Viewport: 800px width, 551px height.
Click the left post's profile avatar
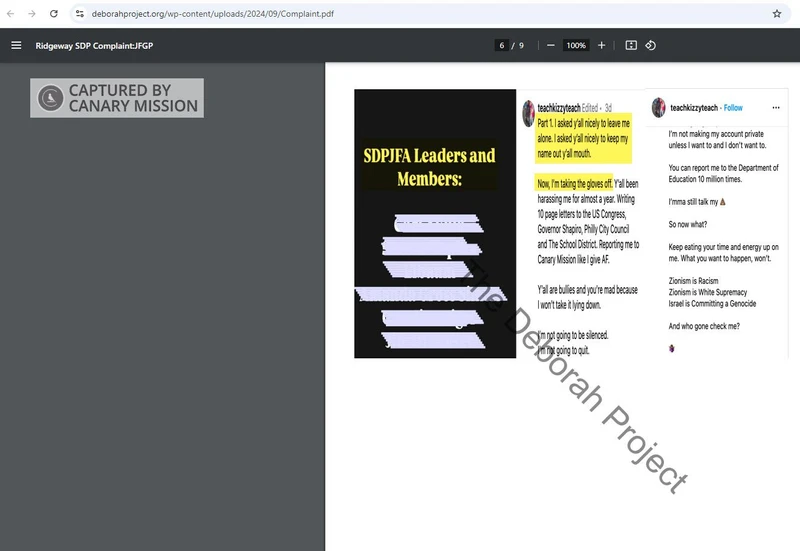(528, 114)
